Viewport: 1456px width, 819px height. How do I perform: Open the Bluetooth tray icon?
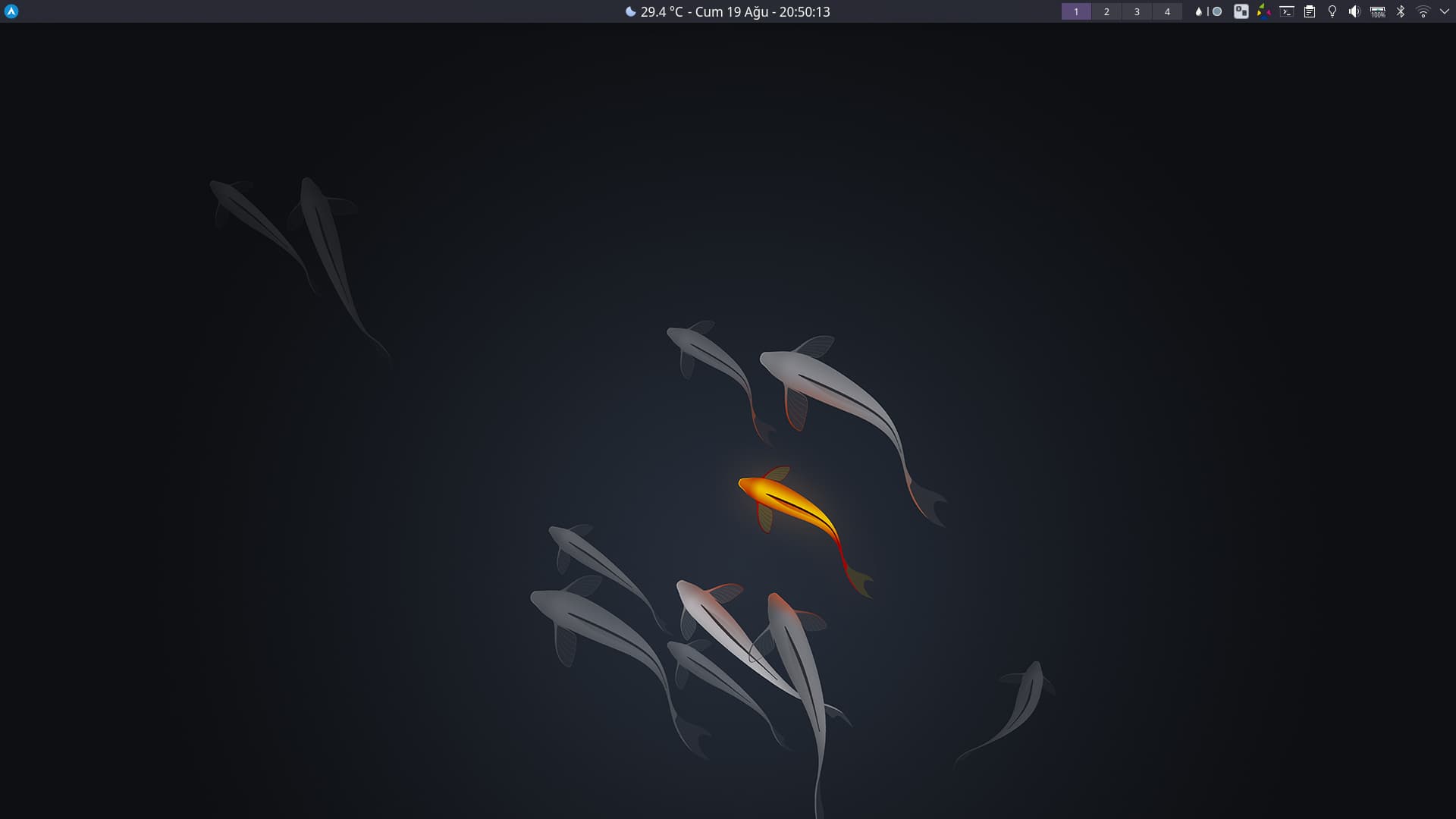tap(1401, 11)
